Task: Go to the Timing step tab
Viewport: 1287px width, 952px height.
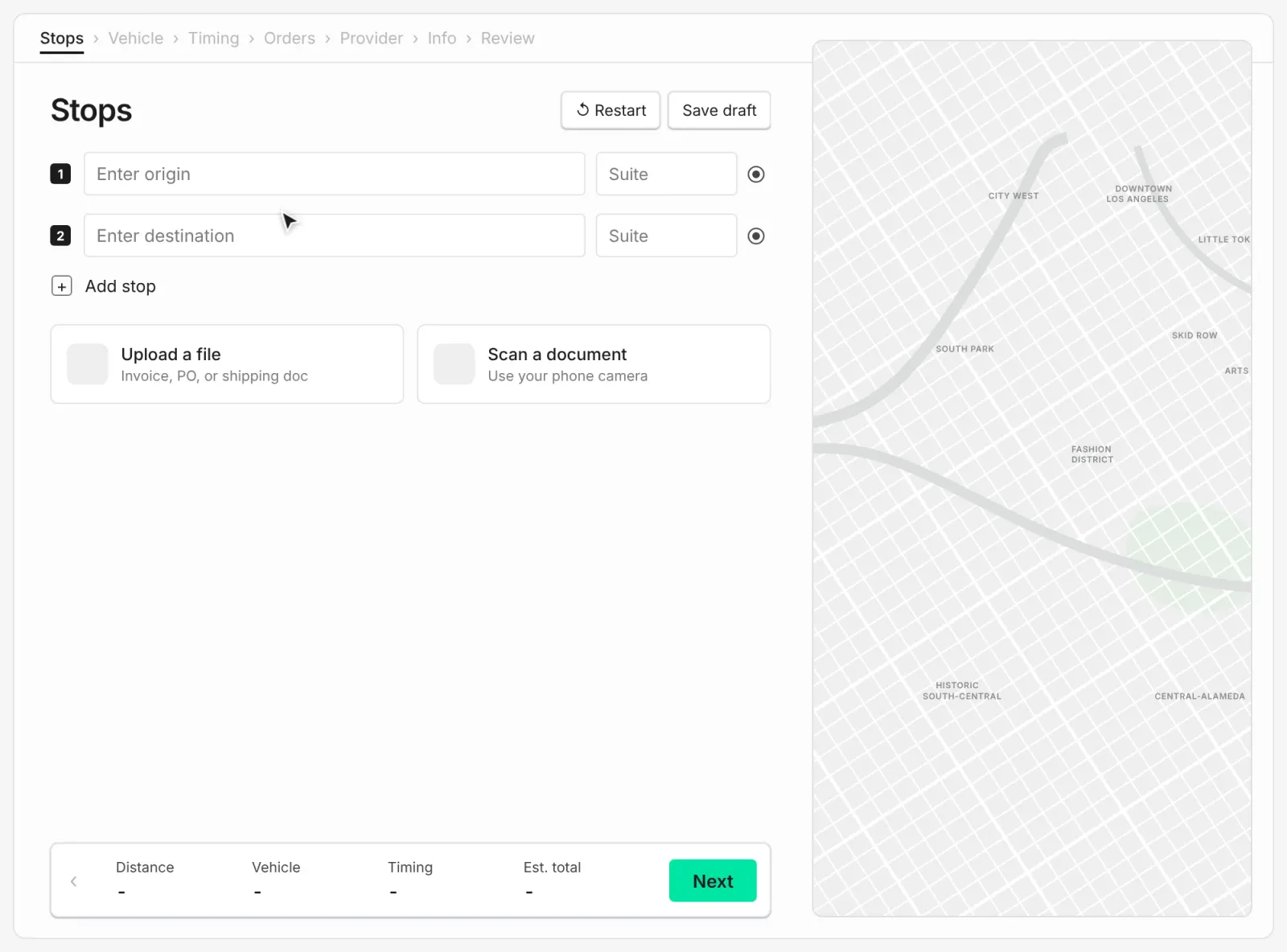Action: pyautogui.click(x=213, y=39)
